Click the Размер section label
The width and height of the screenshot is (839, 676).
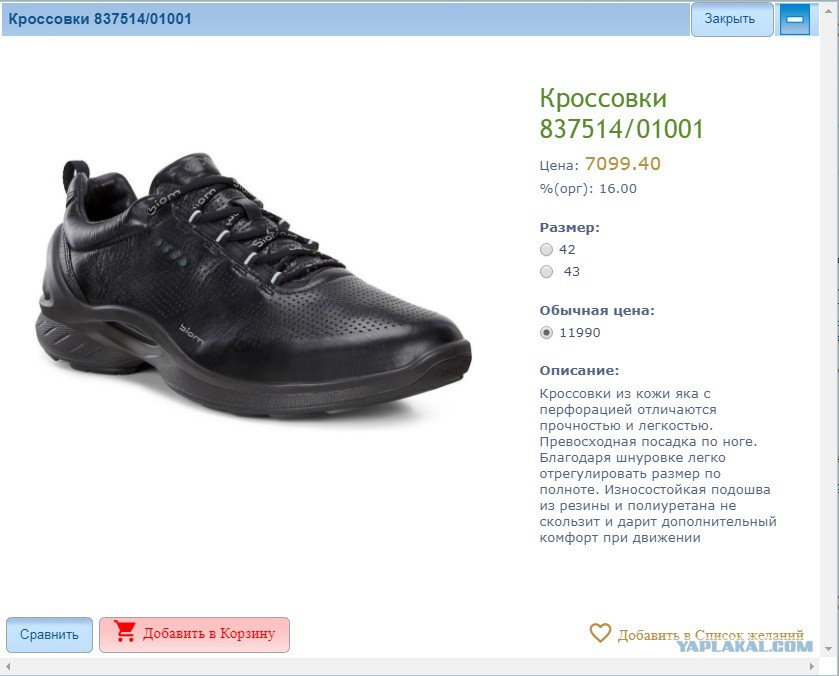coord(569,227)
